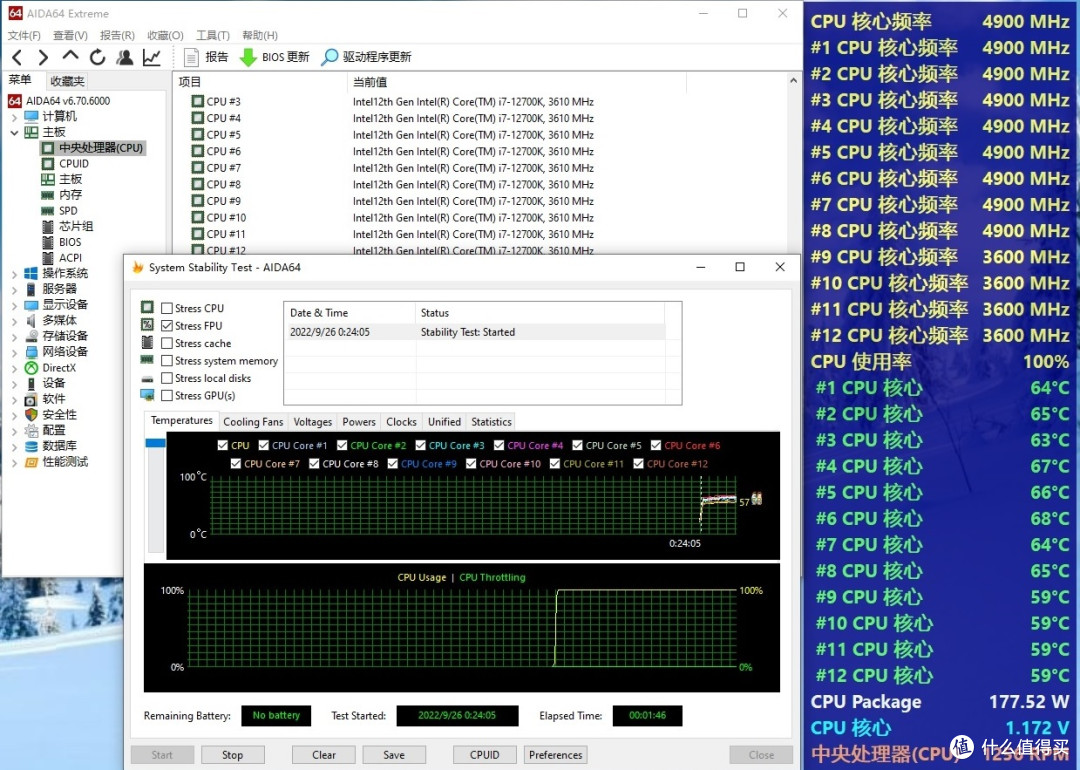
Task: Click the blue temperature scale bar beside the graph
Action: 155,443
